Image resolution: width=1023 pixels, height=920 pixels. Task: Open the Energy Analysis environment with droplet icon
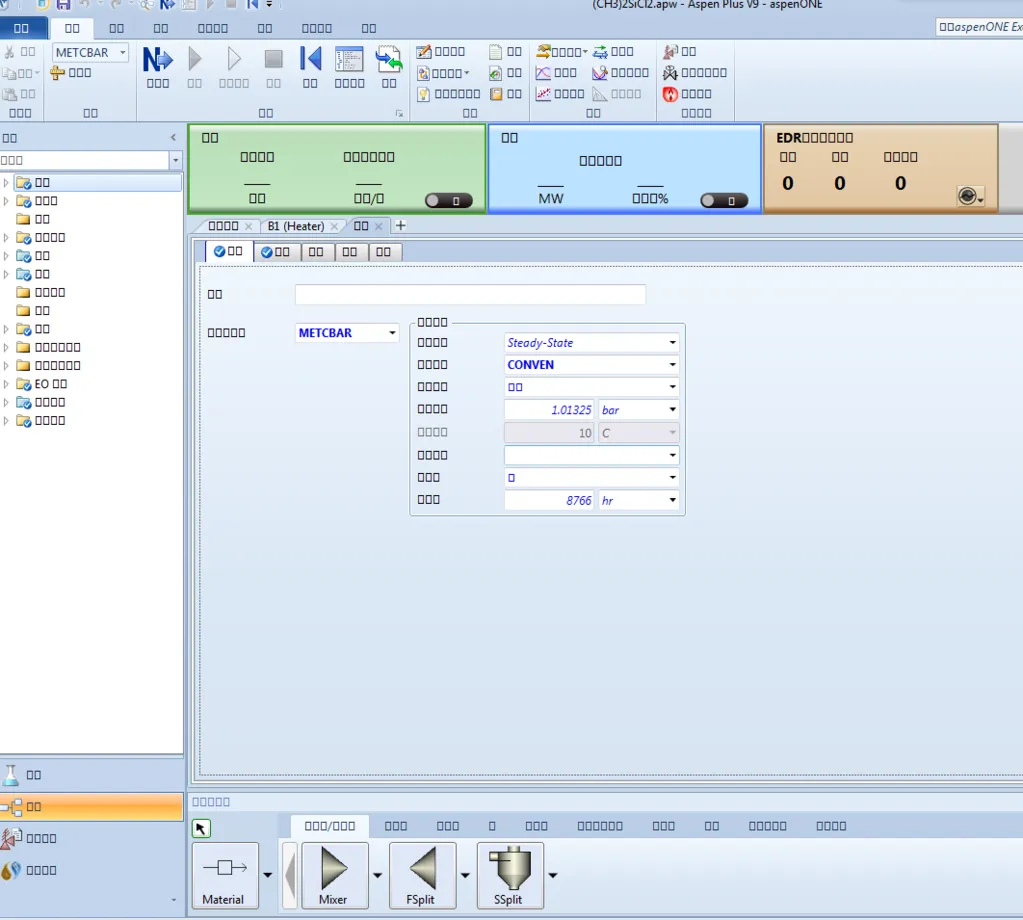pyautogui.click(x=91, y=870)
